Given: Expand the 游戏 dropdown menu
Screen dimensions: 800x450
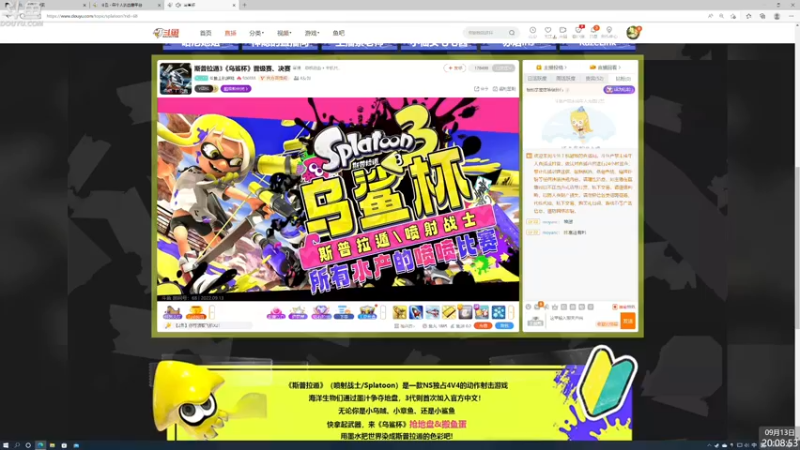Looking at the screenshot, I should (312, 33).
